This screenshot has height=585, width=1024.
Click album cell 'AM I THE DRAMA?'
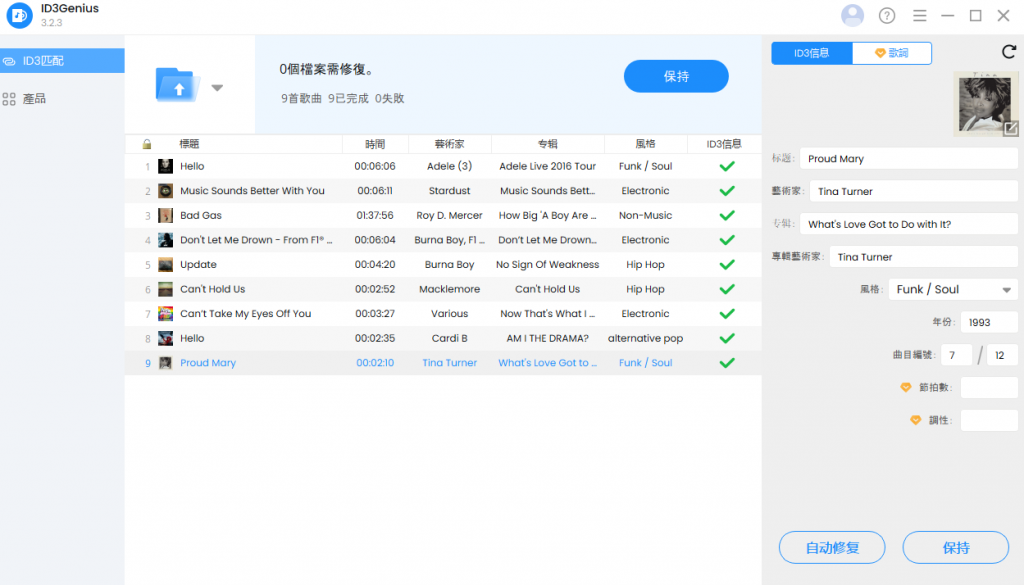547,338
